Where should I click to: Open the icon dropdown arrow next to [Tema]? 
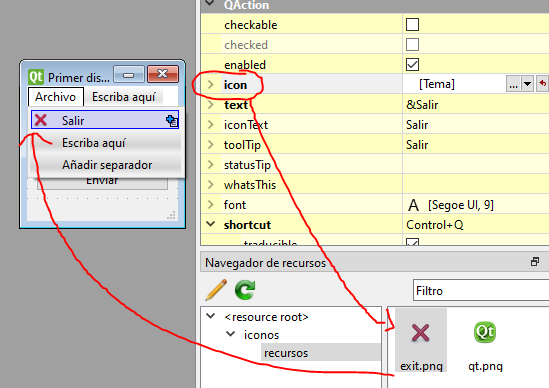pyautogui.click(x=527, y=84)
